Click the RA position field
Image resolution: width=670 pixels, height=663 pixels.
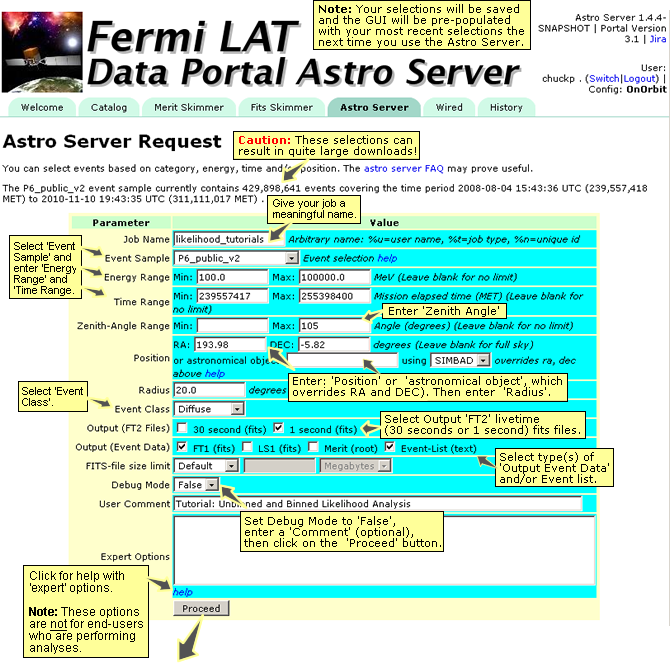coord(230,344)
